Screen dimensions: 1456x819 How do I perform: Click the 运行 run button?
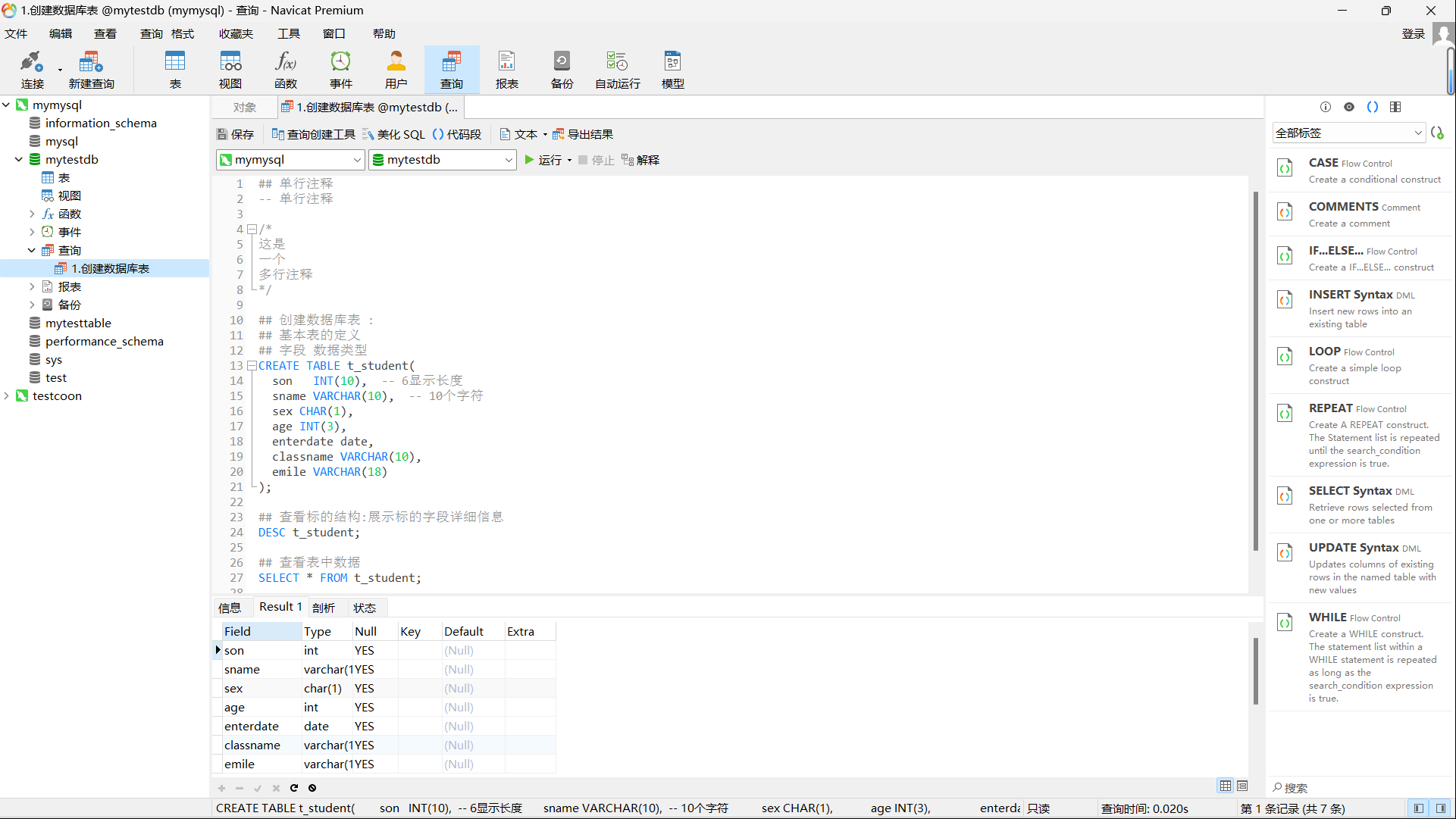[543, 160]
